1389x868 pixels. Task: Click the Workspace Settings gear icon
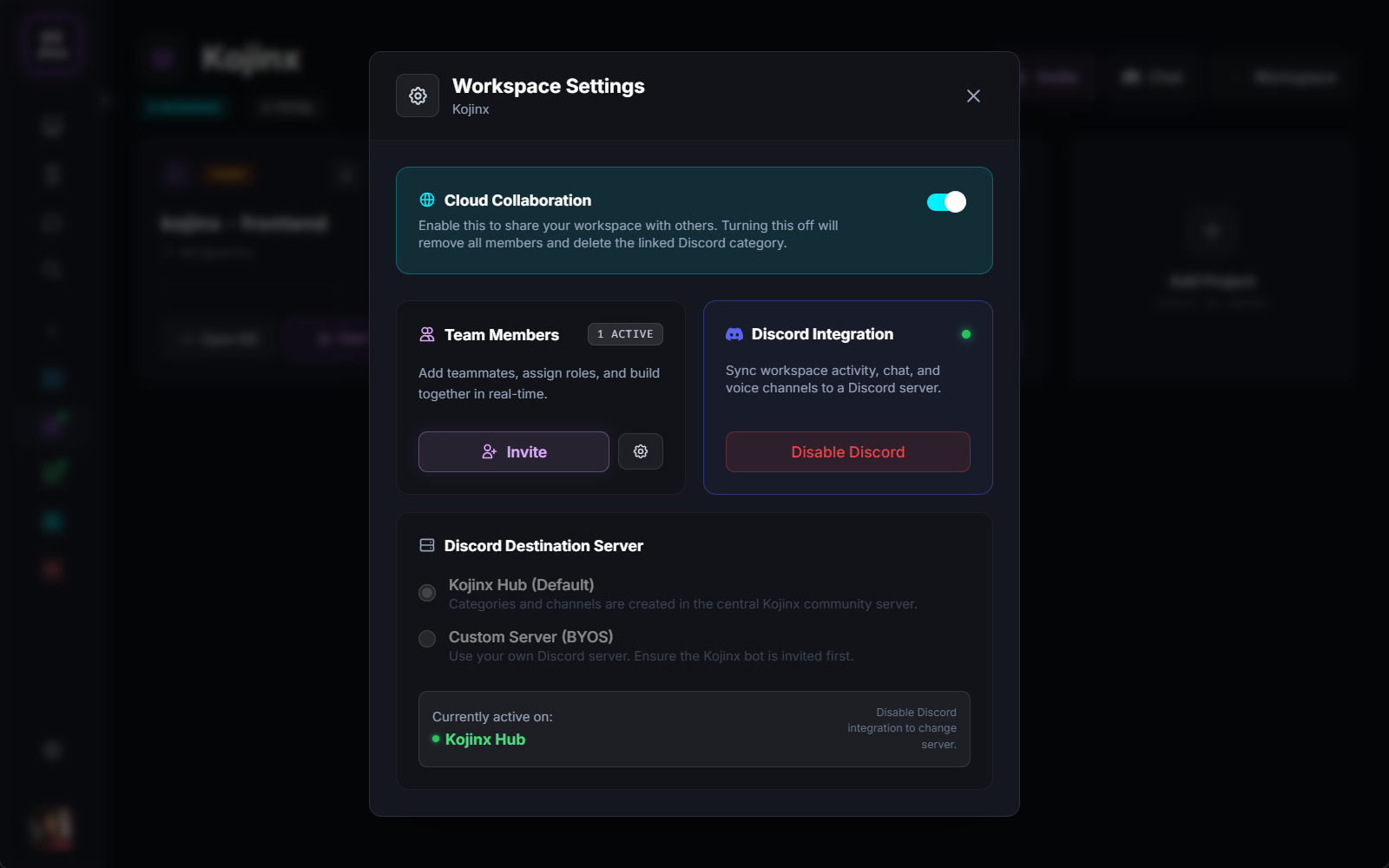coord(418,95)
